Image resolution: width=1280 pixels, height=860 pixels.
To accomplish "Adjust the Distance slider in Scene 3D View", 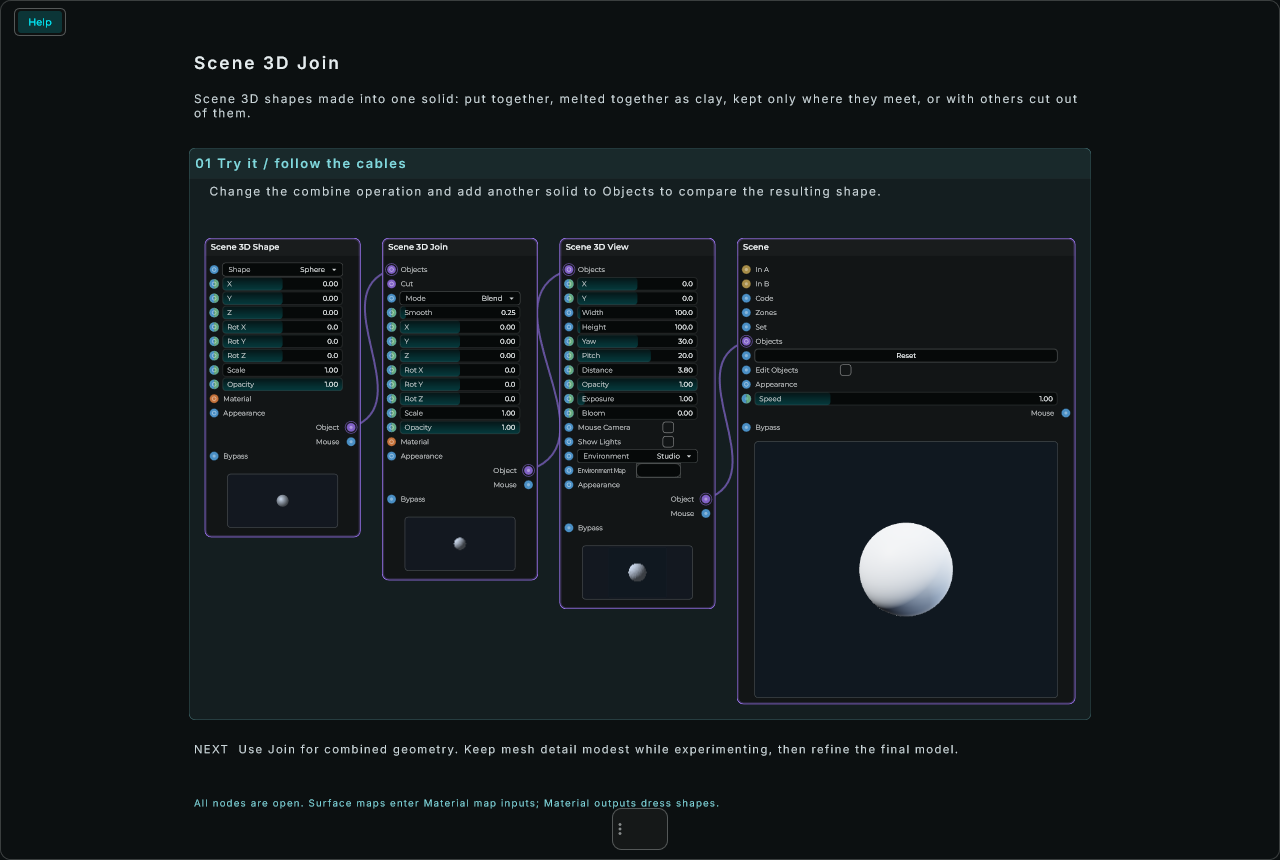I will 637,370.
